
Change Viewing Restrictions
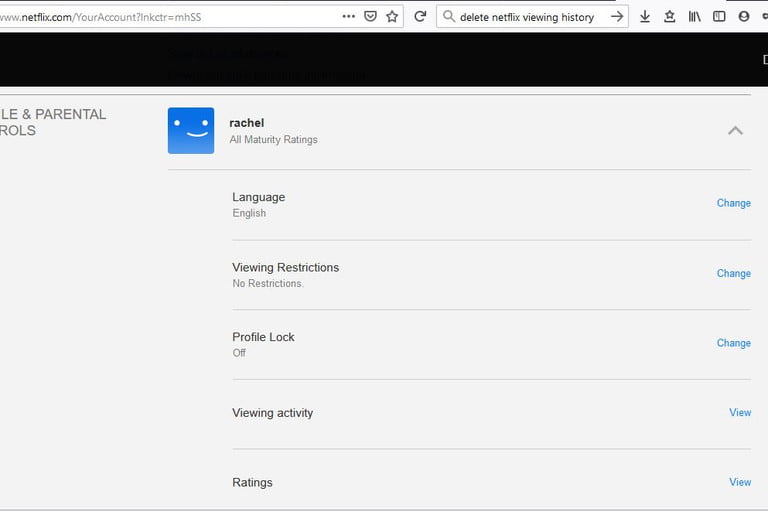click(734, 273)
